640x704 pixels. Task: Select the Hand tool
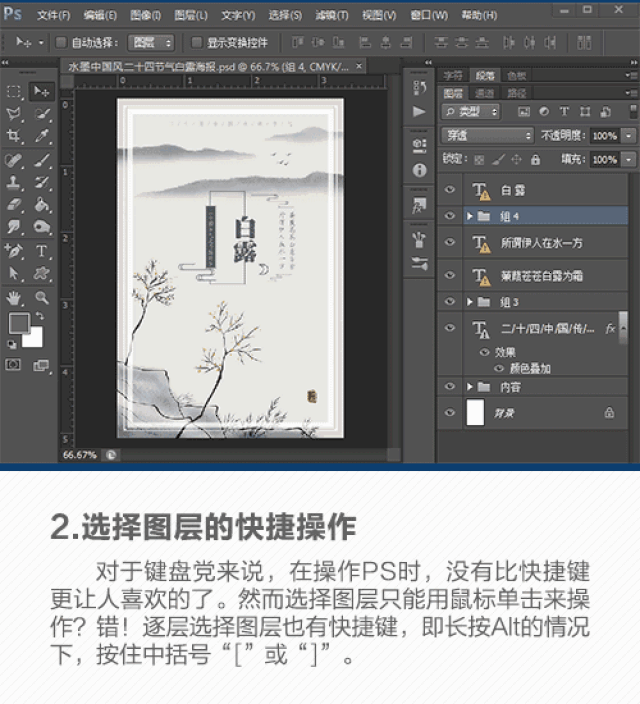[14, 298]
